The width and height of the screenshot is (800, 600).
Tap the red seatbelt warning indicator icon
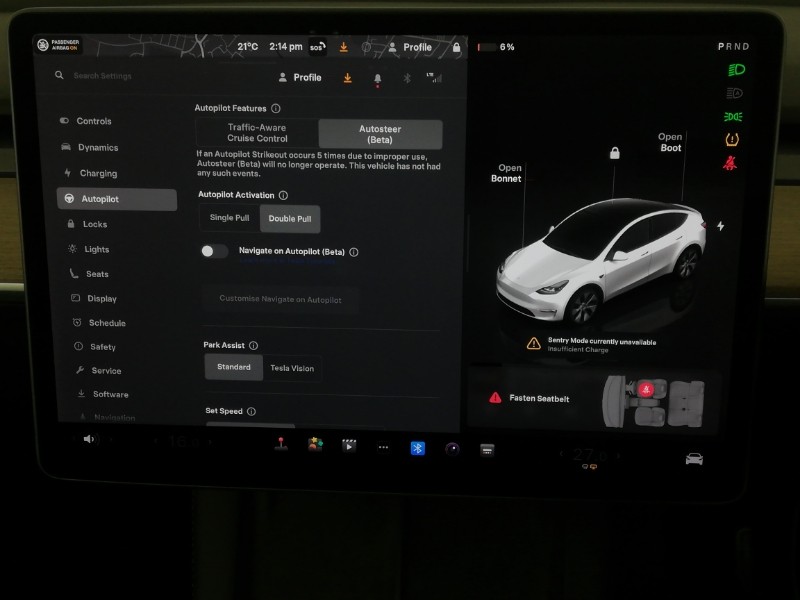[x=730, y=163]
